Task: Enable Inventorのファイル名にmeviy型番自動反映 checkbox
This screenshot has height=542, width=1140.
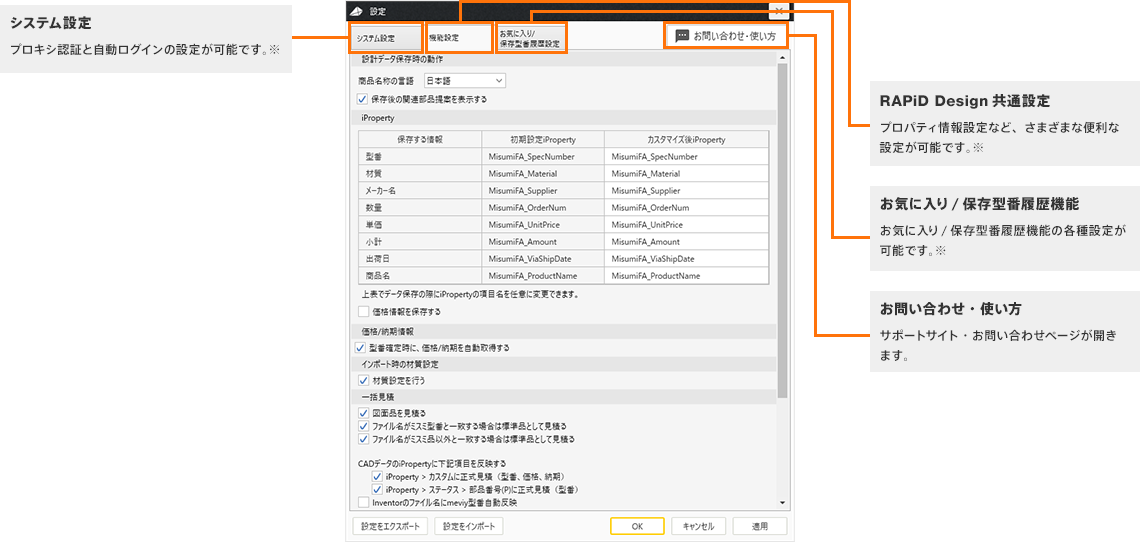Action: pos(363,503)
